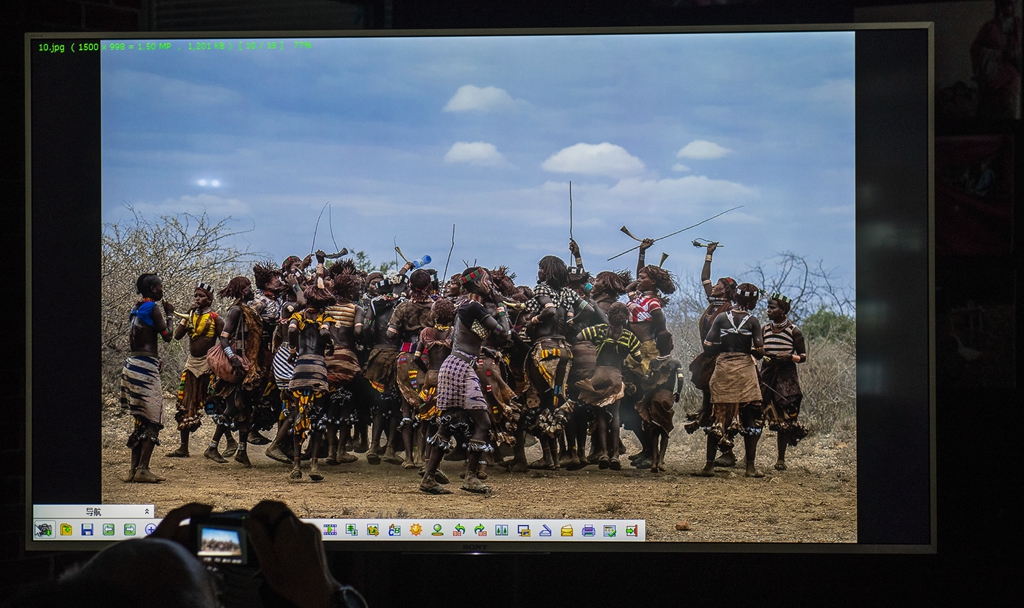Print the image using the printer icon
The height and width of the screenshot is (608, 1024).
pos(588,530)
